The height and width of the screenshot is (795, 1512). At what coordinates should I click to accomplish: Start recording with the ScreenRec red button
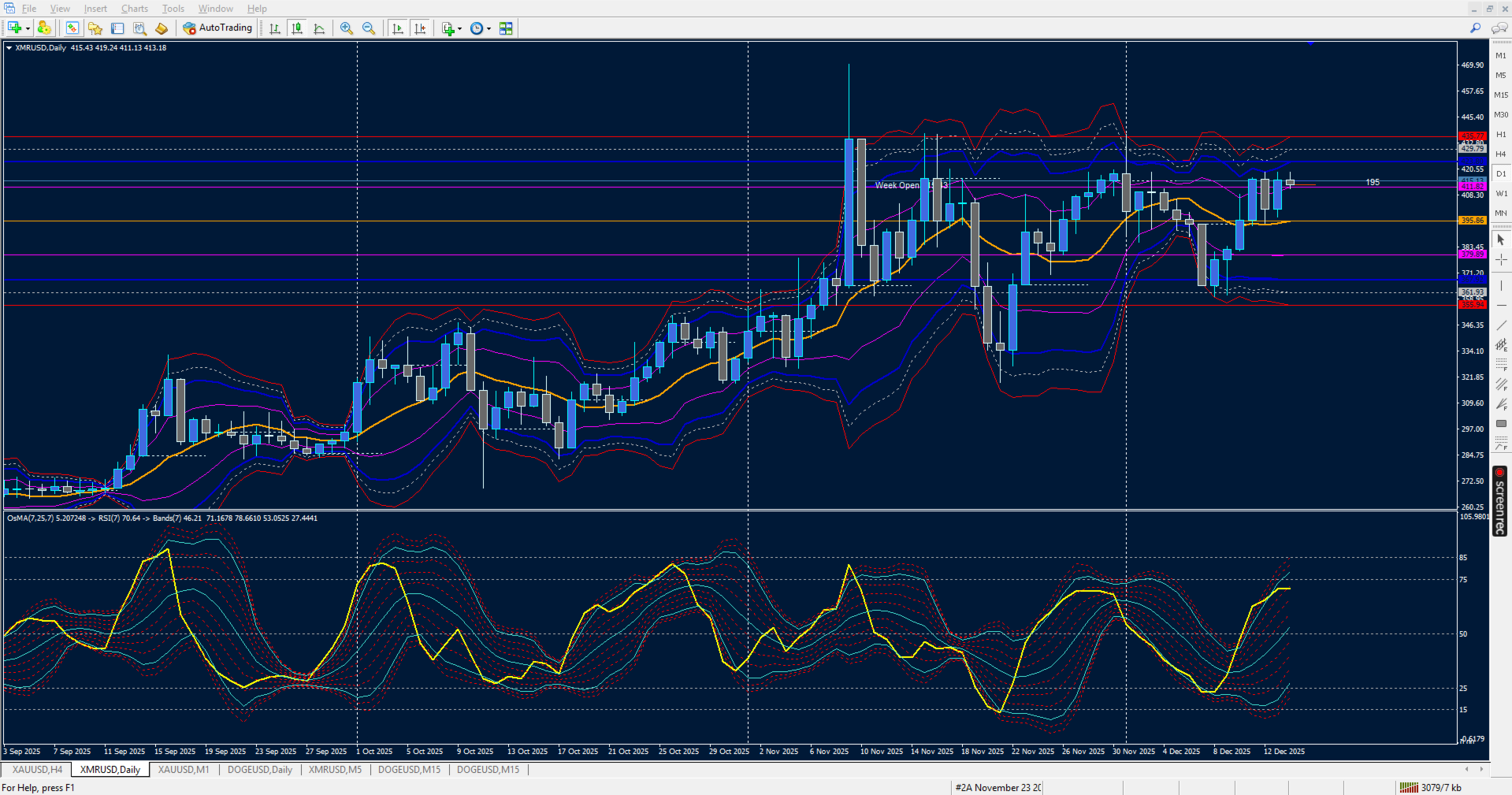pyautogui.click(x=1500, y=473)
